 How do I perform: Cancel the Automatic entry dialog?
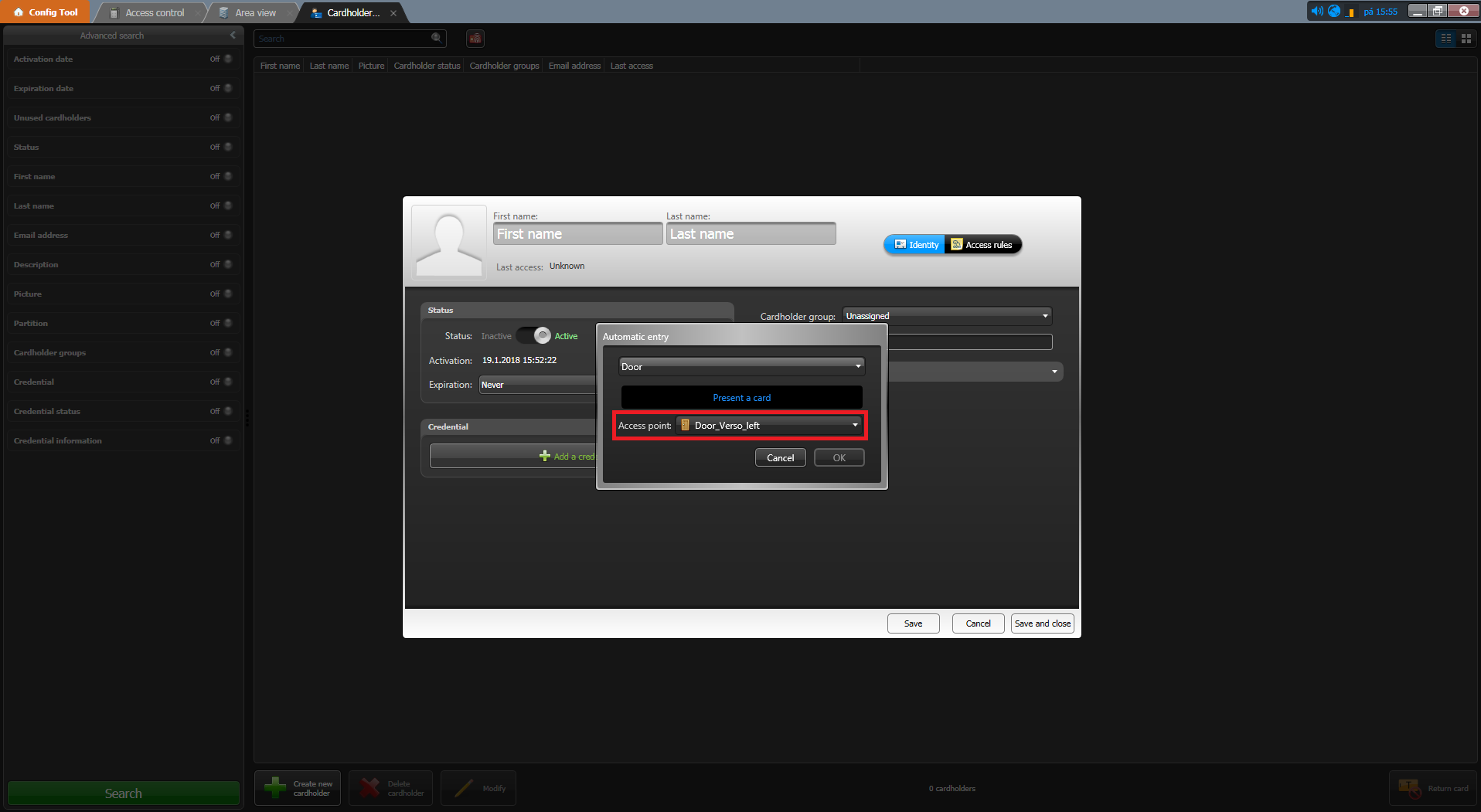pos(780,458)
